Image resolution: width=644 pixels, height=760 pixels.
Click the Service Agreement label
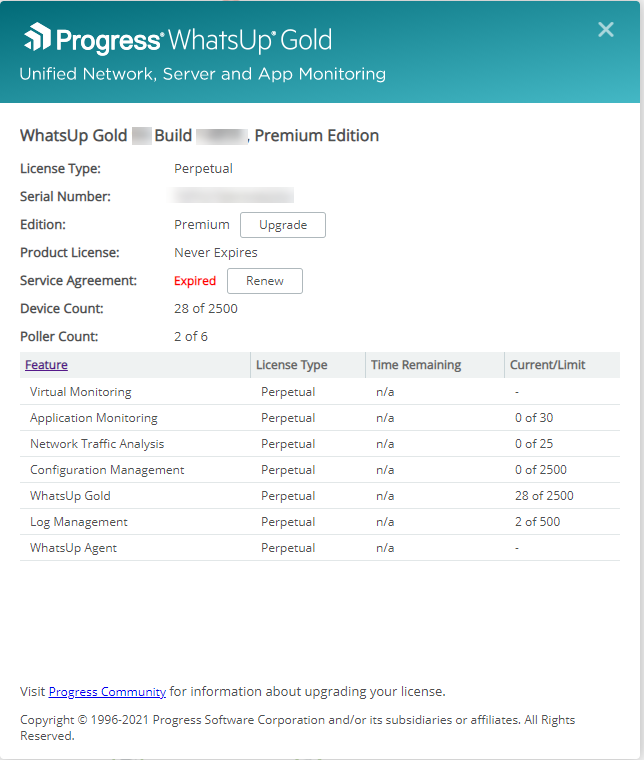coord(79,281)
